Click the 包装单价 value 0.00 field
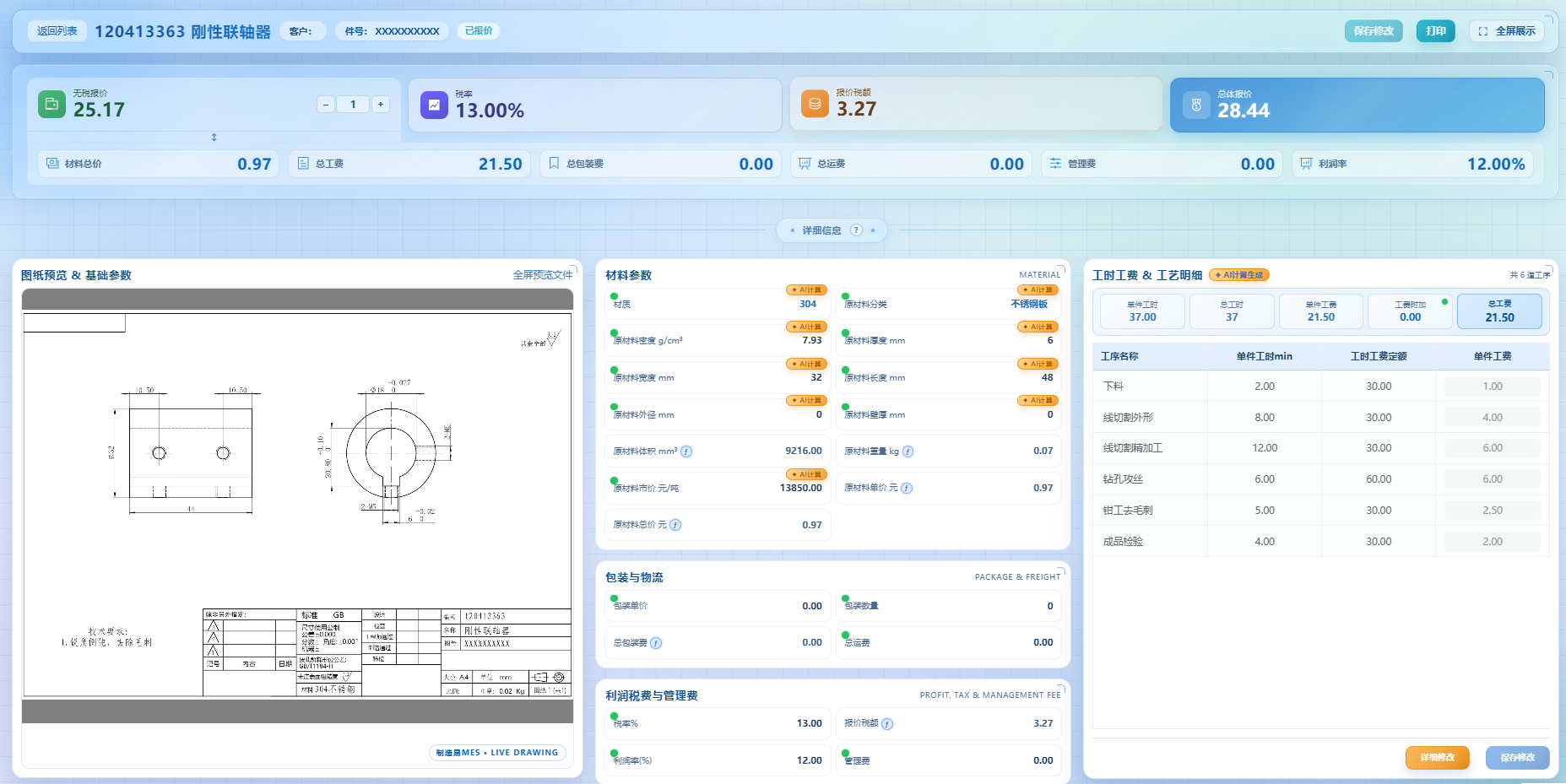The width and height of the screenshot is (1566, 784). click(x=811, y=606)
